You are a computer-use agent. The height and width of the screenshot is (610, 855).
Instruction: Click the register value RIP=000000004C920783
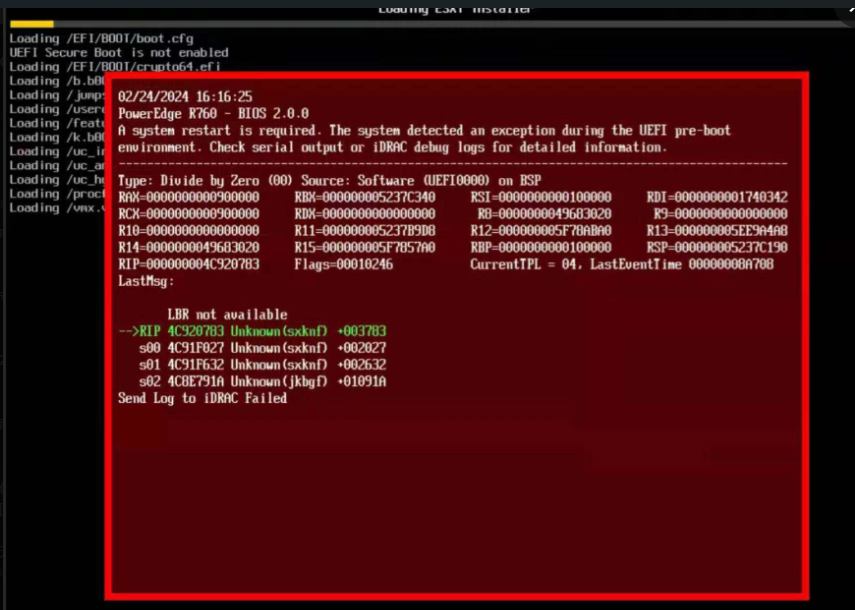click(189, 265)
